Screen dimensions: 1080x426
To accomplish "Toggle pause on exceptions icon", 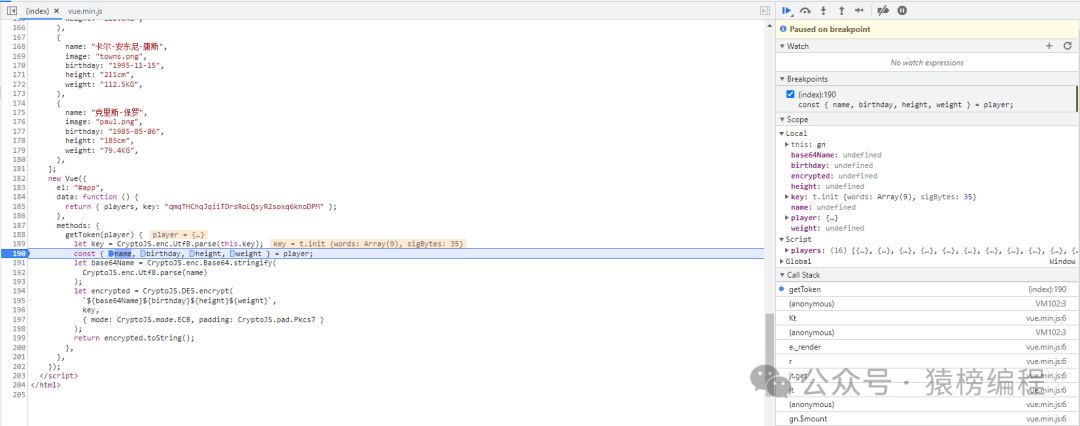I will 902,10.
